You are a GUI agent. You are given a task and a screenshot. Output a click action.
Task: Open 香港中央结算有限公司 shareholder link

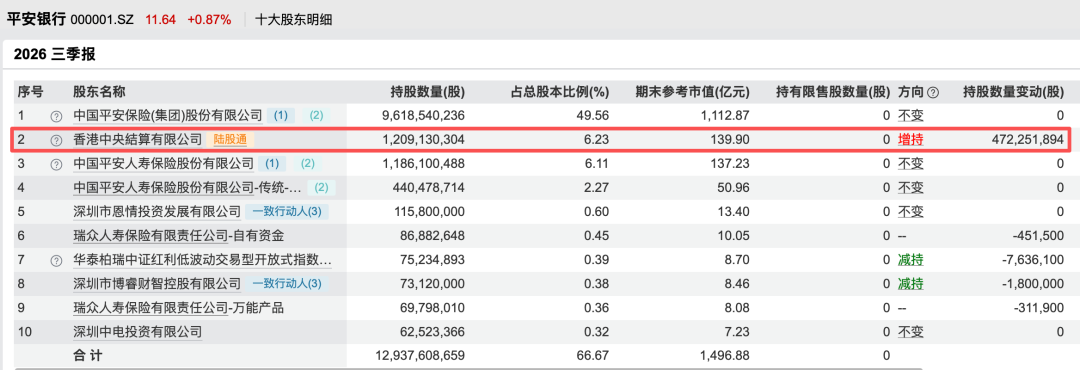pos(138,140)
